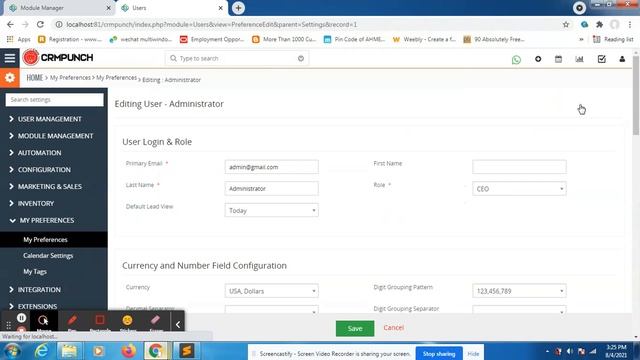Open the tasks checkbox icon in header
This screenshot has width=640, height=360.
pos(601,59)
